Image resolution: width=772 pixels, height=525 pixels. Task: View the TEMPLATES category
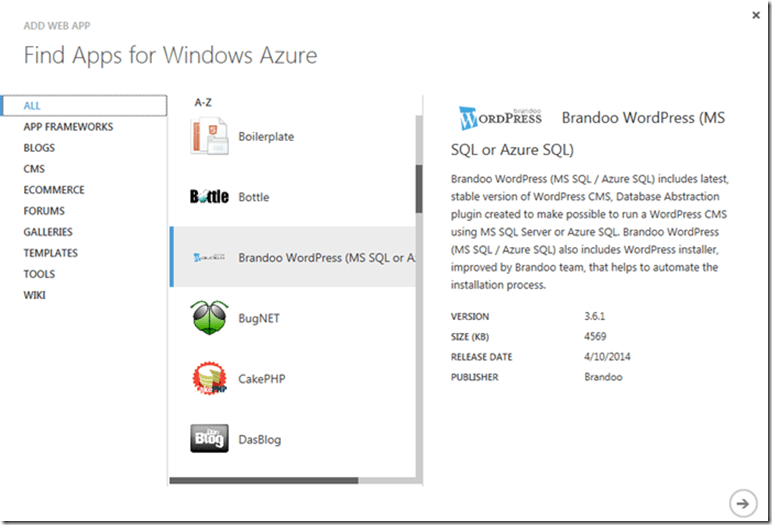50,253
